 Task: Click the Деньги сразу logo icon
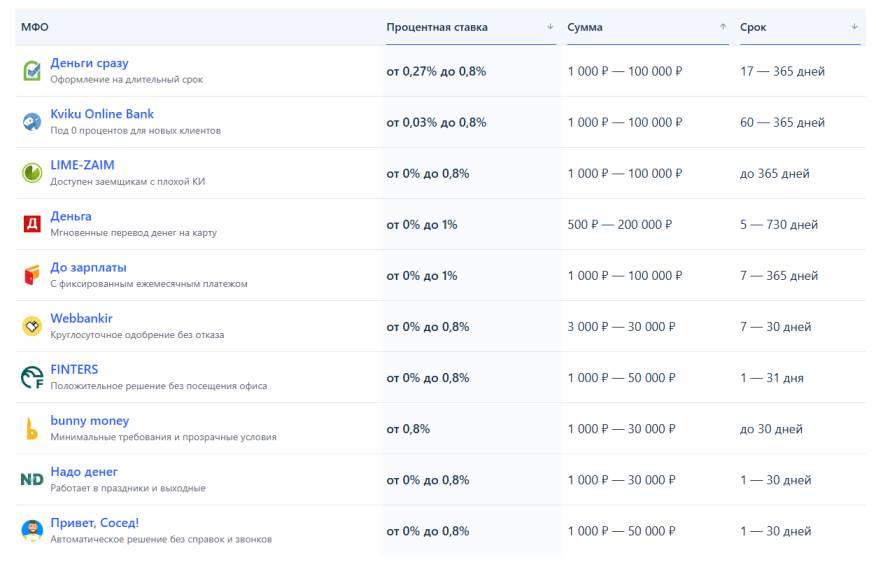32,71
